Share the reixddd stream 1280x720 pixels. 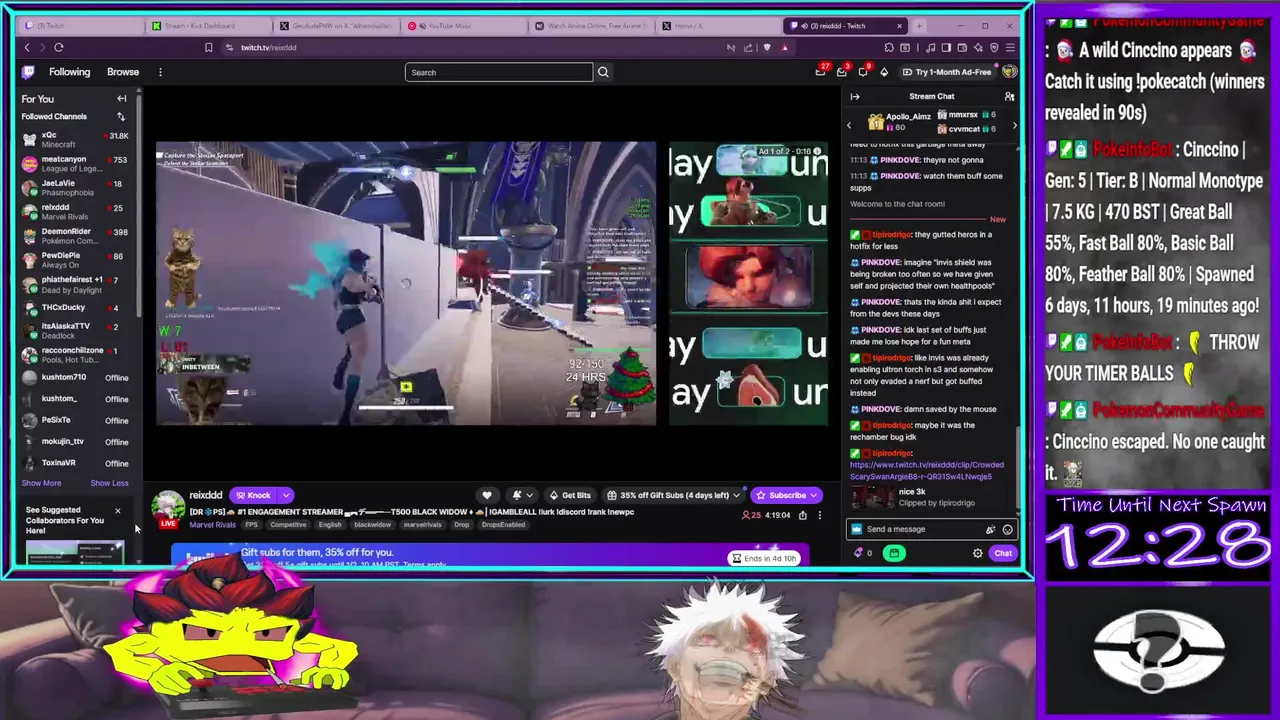click(802, 515)
